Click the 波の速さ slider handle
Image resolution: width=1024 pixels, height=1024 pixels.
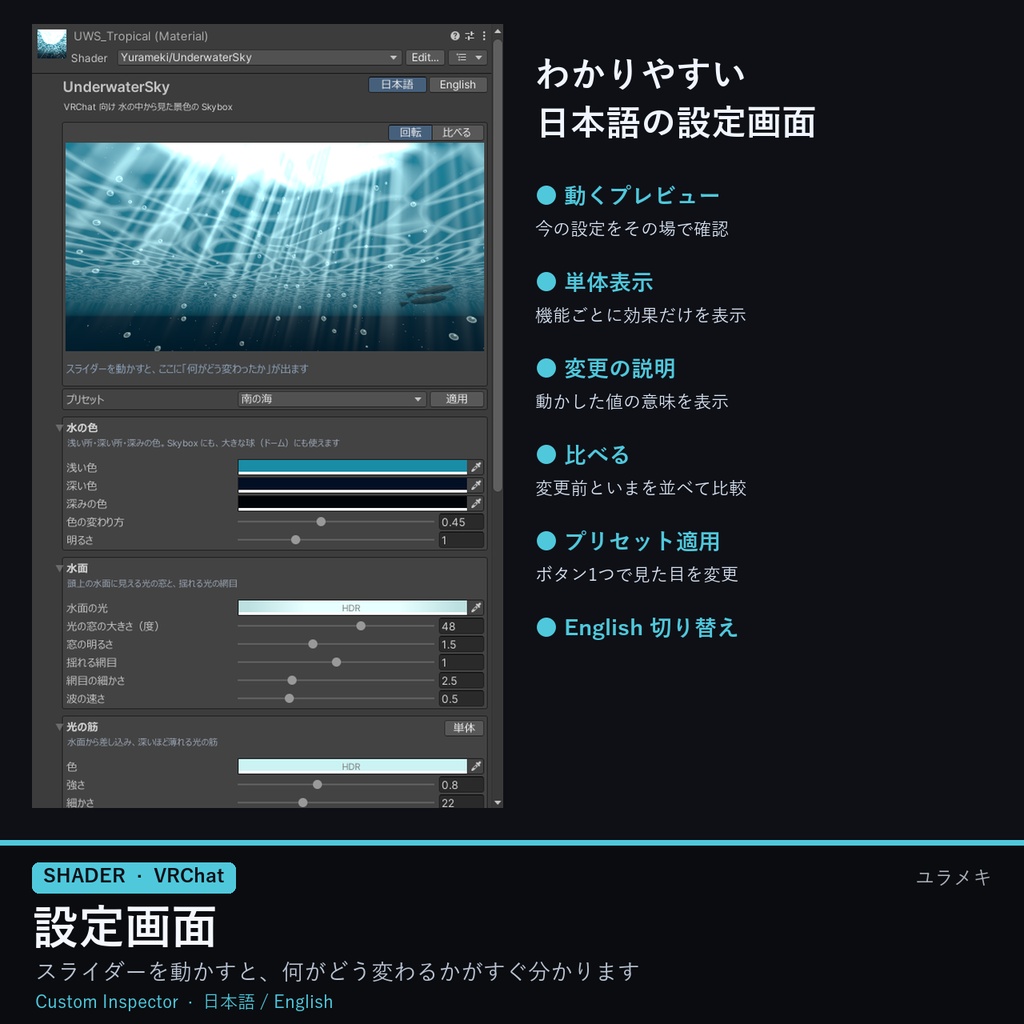point(289,699)
